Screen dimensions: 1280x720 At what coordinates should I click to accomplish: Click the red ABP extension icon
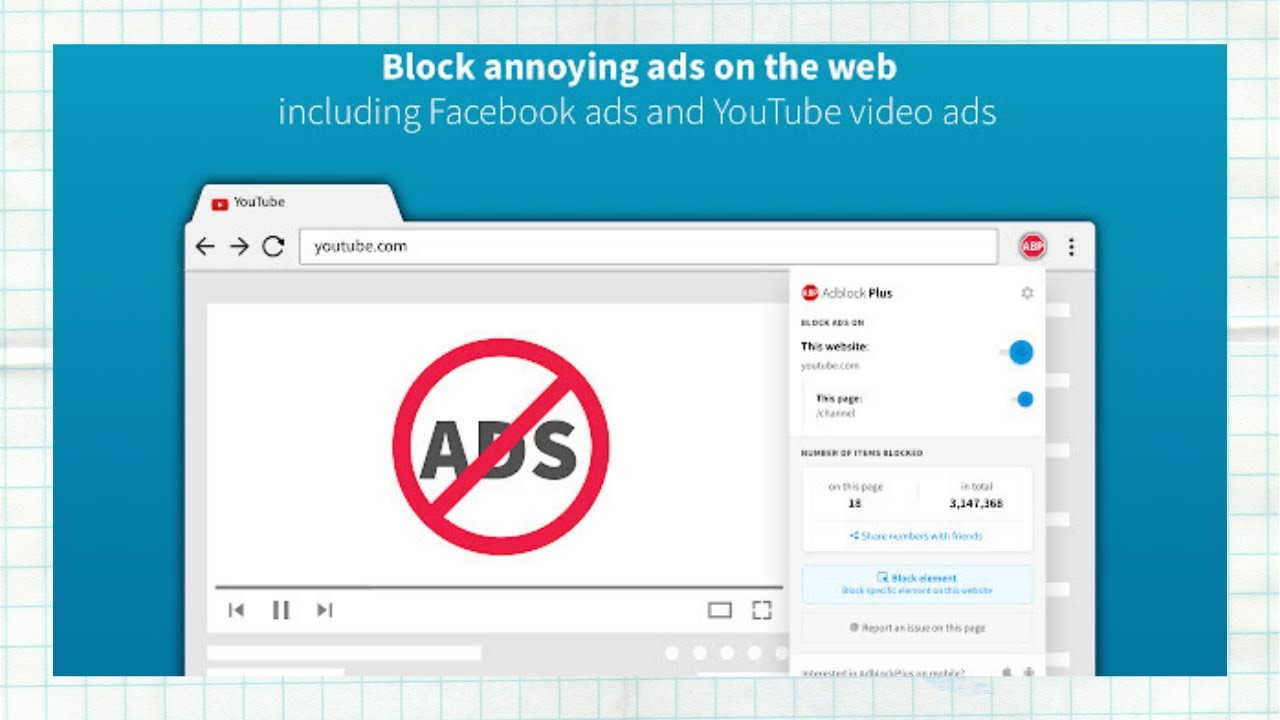(1033, 246)
